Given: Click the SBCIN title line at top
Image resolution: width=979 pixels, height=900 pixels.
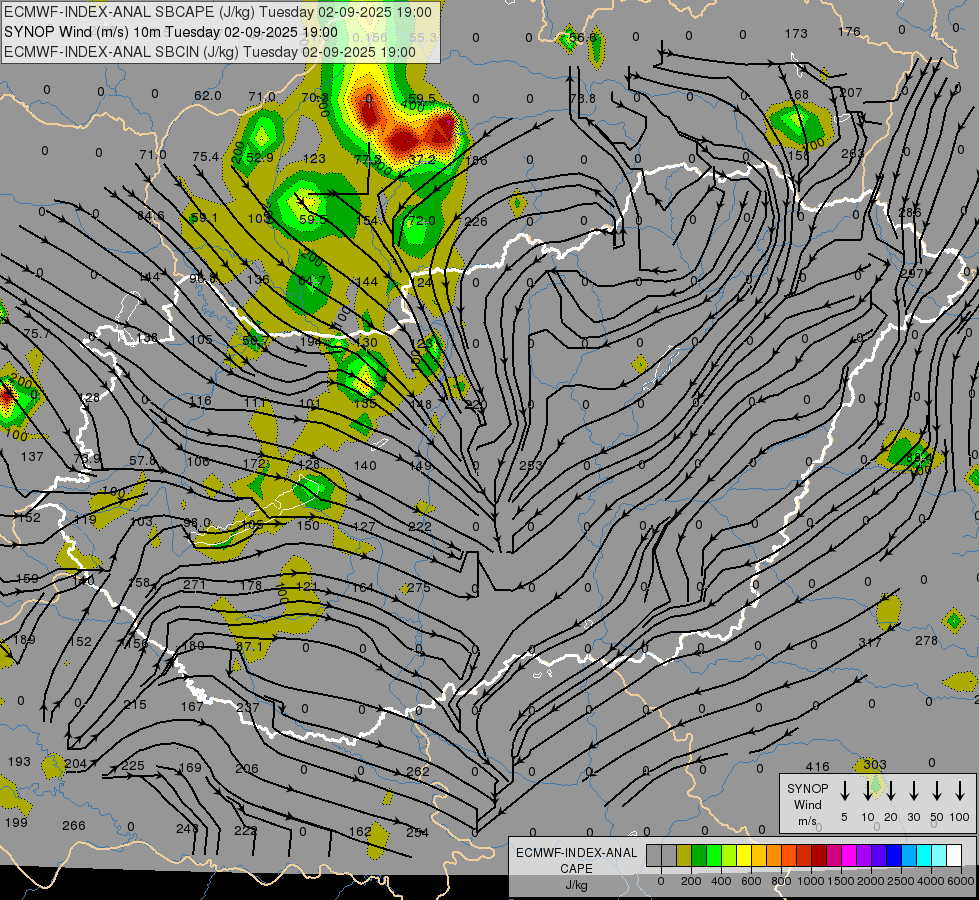Looking at the screenshot, I should [x=210, y=52].
